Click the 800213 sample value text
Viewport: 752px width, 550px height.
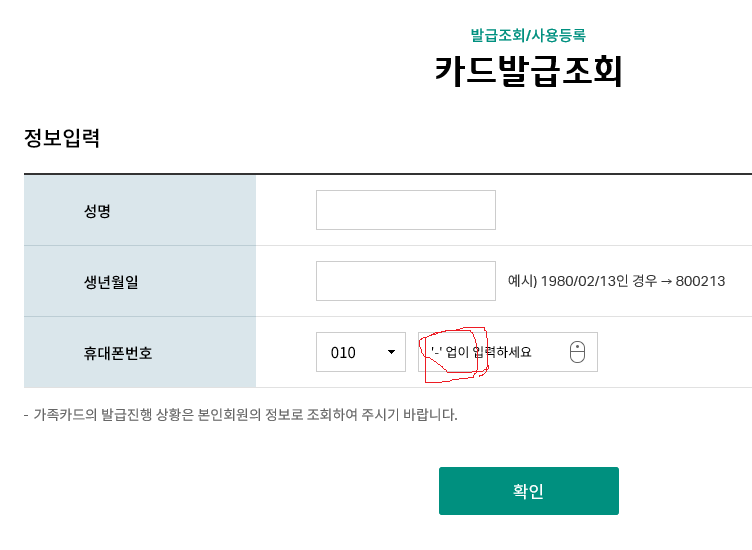click(700, 282)
